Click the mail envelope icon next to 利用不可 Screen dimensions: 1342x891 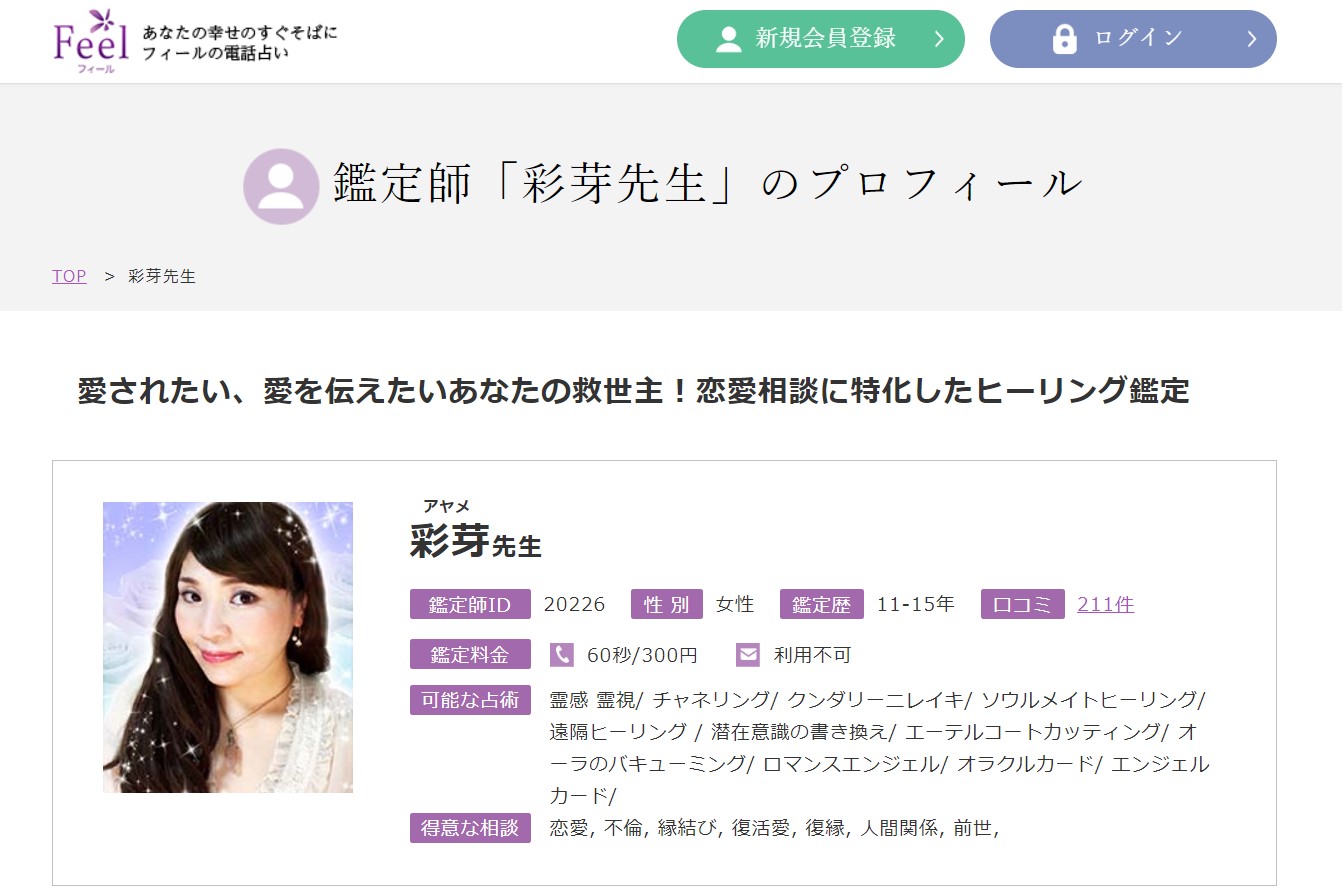(748, 655)
